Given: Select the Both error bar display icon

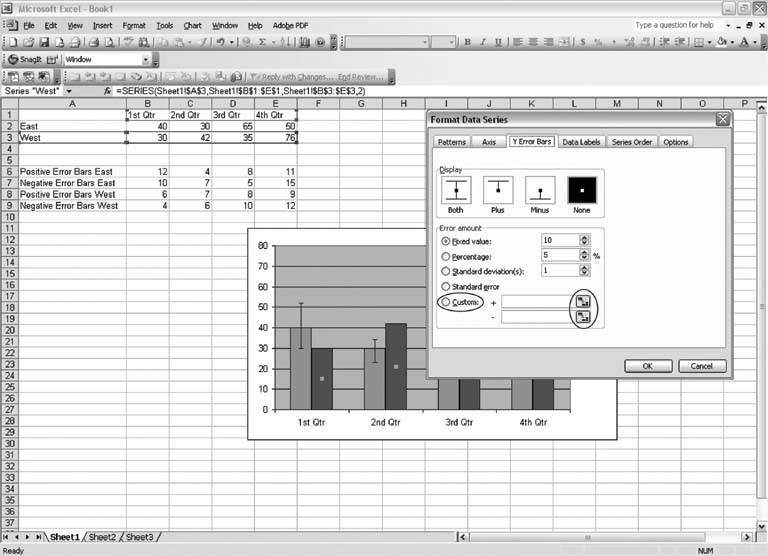Looking at the screenshot, I should coord(456,190).
